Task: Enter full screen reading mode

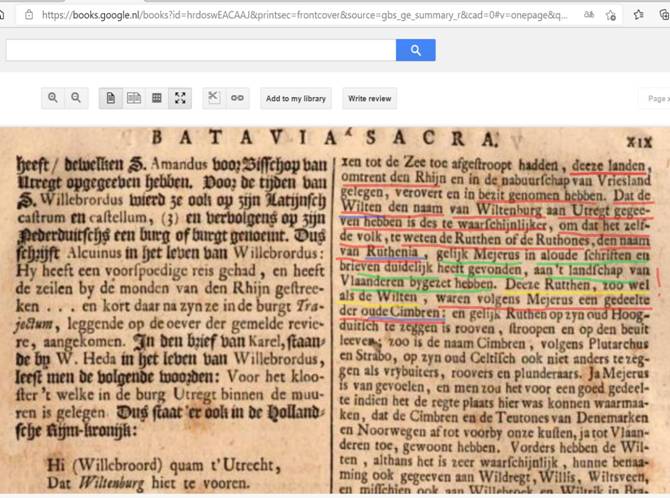Action: point(180,98)
